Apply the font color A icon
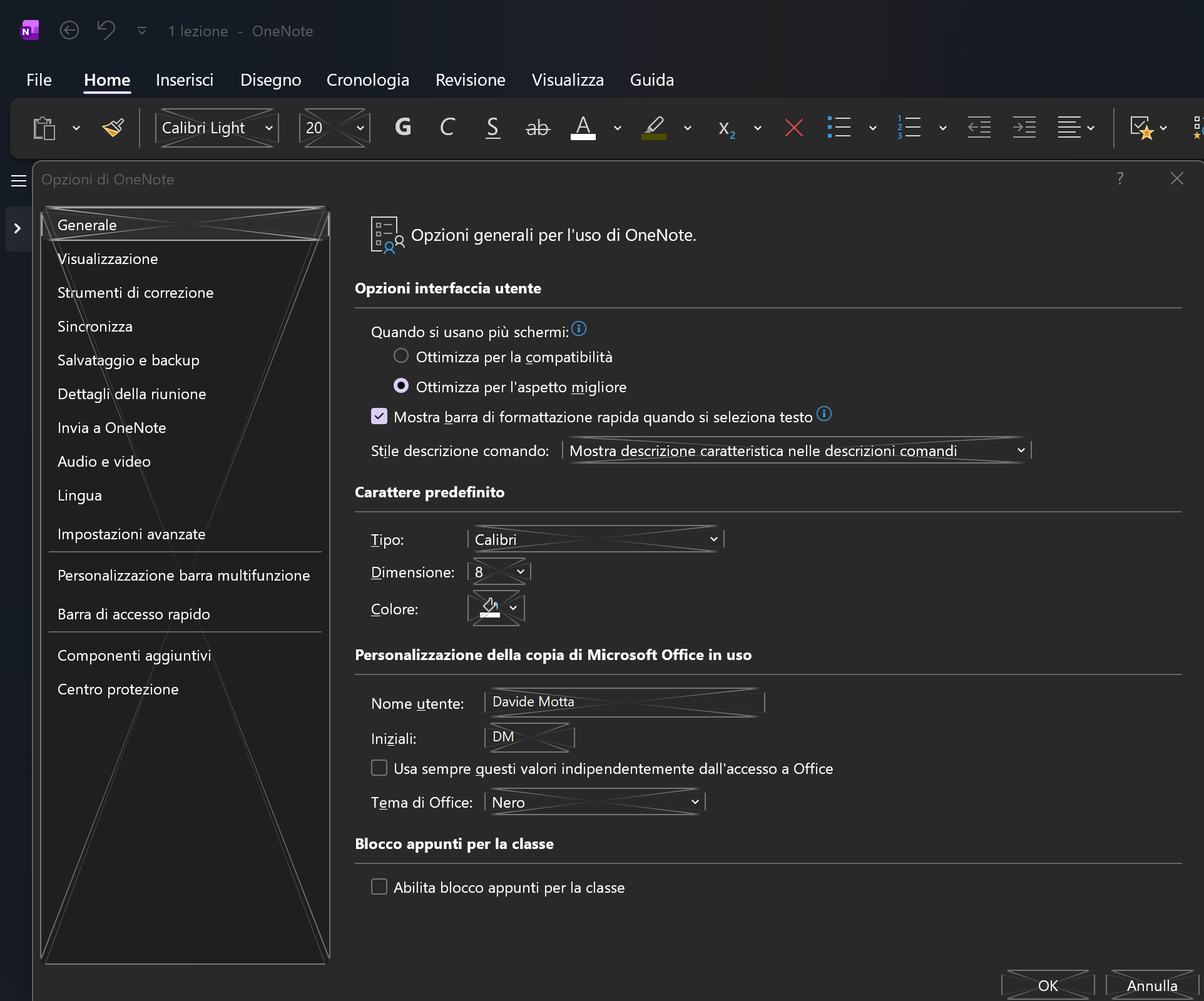The height and width of the screenshot is (1001, 1204). point(583,128)
